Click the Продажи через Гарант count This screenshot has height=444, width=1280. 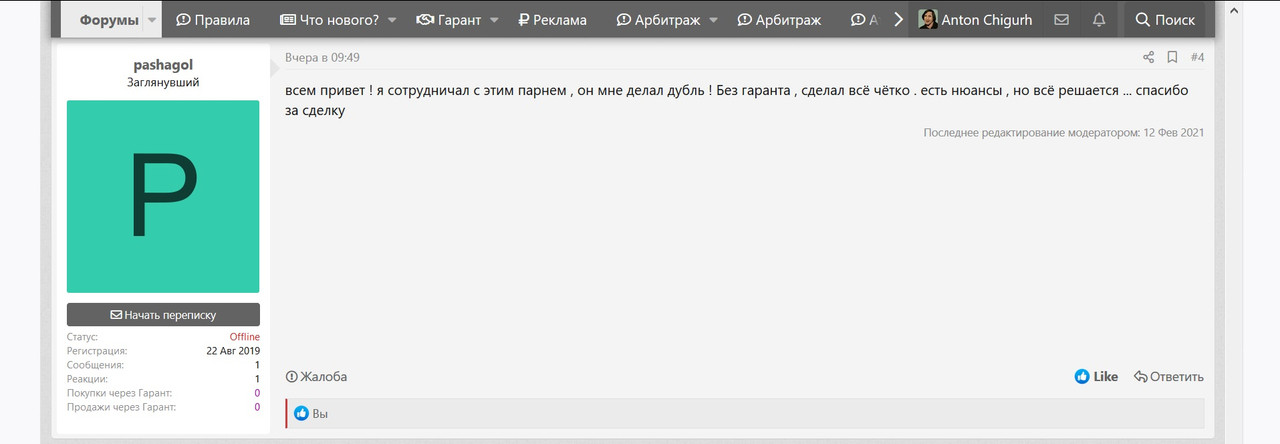click(256, 407)
